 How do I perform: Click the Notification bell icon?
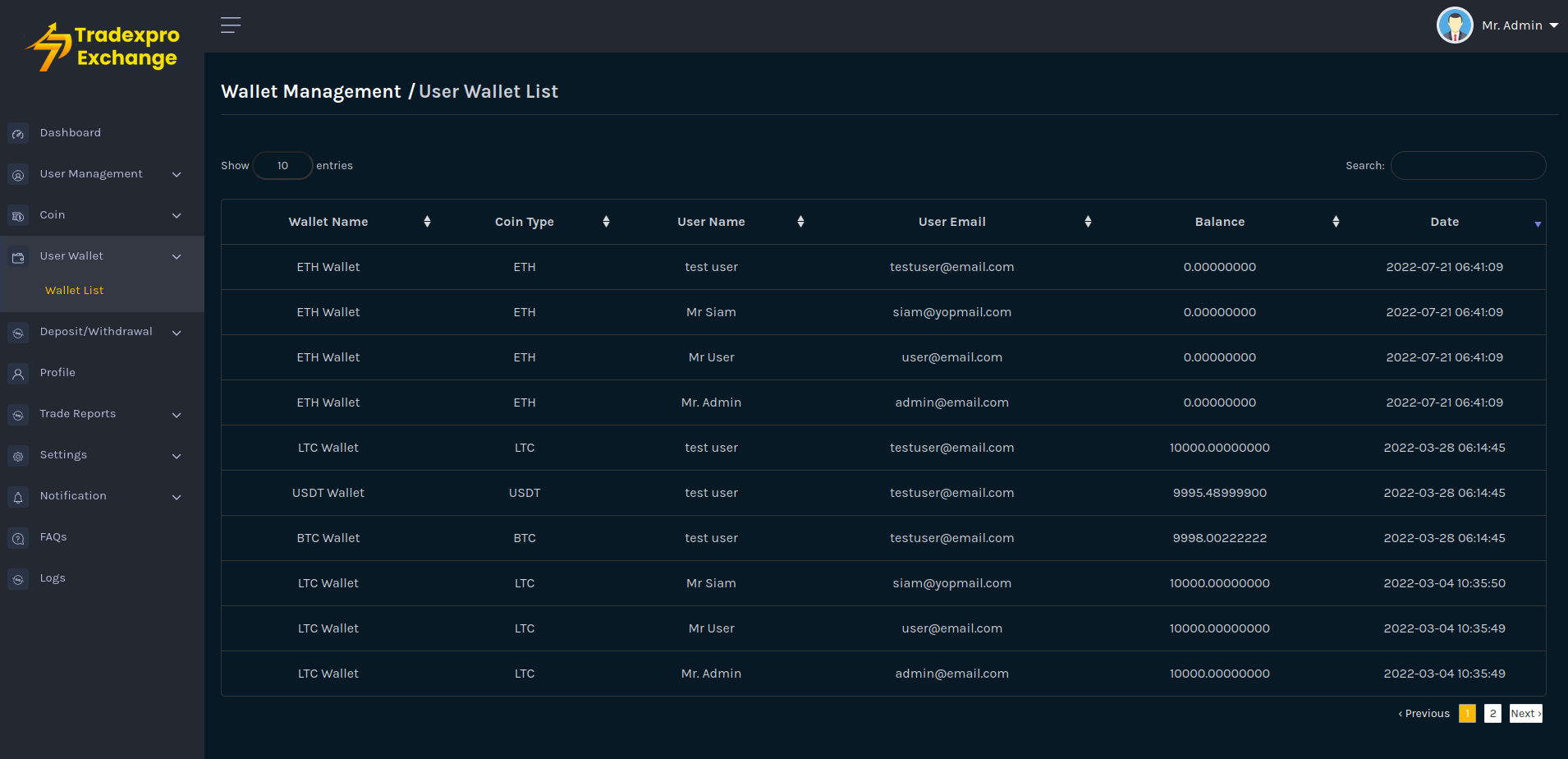coord(18,496)
